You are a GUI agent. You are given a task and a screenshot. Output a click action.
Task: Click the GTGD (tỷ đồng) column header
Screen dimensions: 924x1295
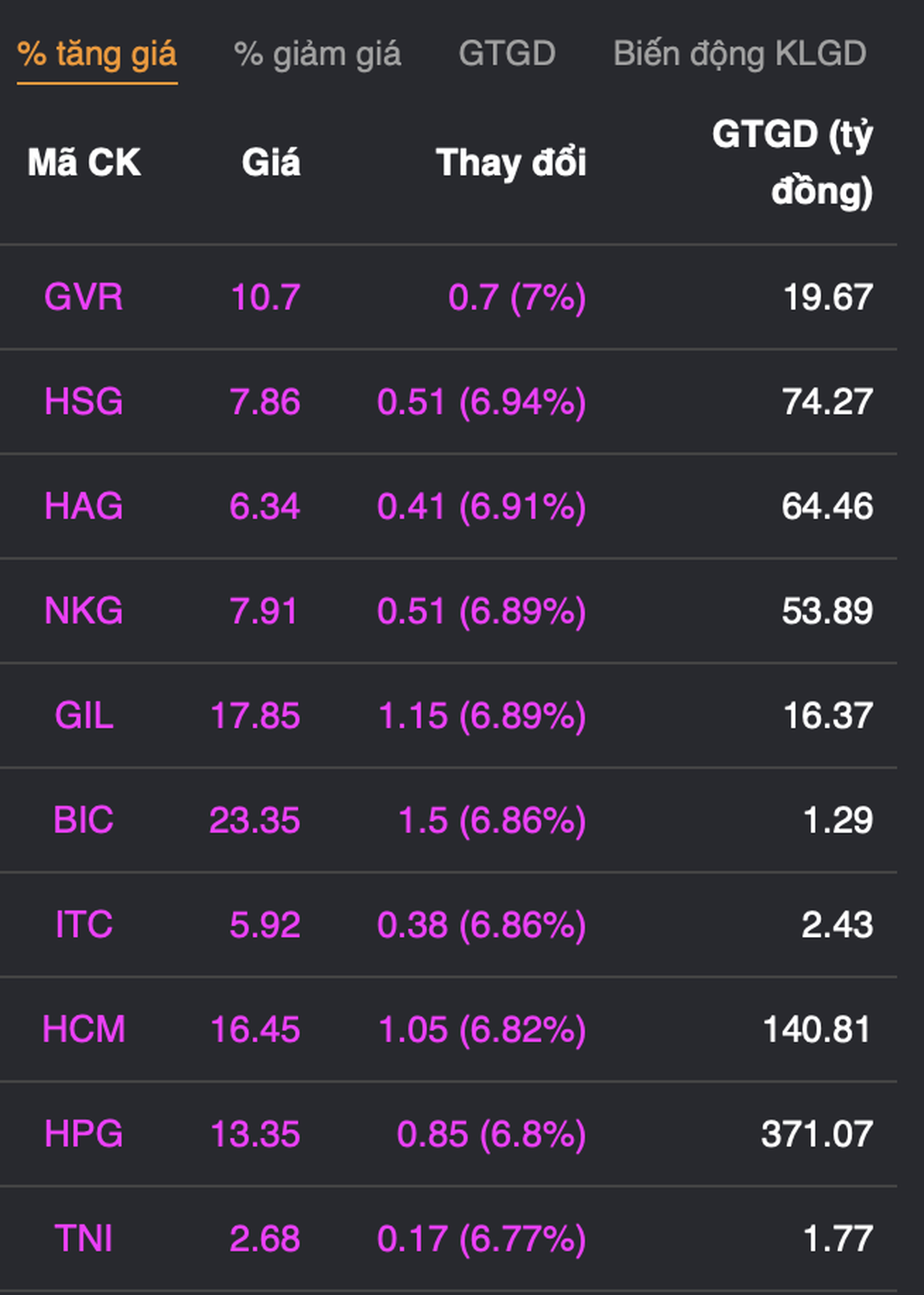click(x=792, y=163)
